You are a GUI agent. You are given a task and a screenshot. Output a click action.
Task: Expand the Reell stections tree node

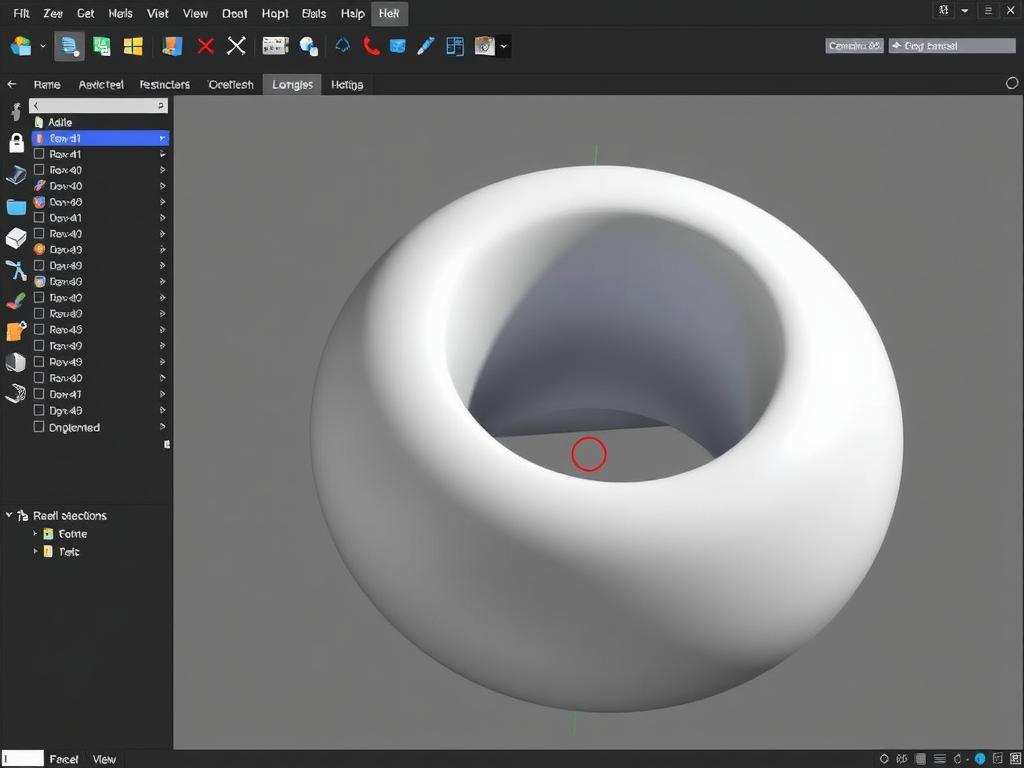[x=9, y=515]
